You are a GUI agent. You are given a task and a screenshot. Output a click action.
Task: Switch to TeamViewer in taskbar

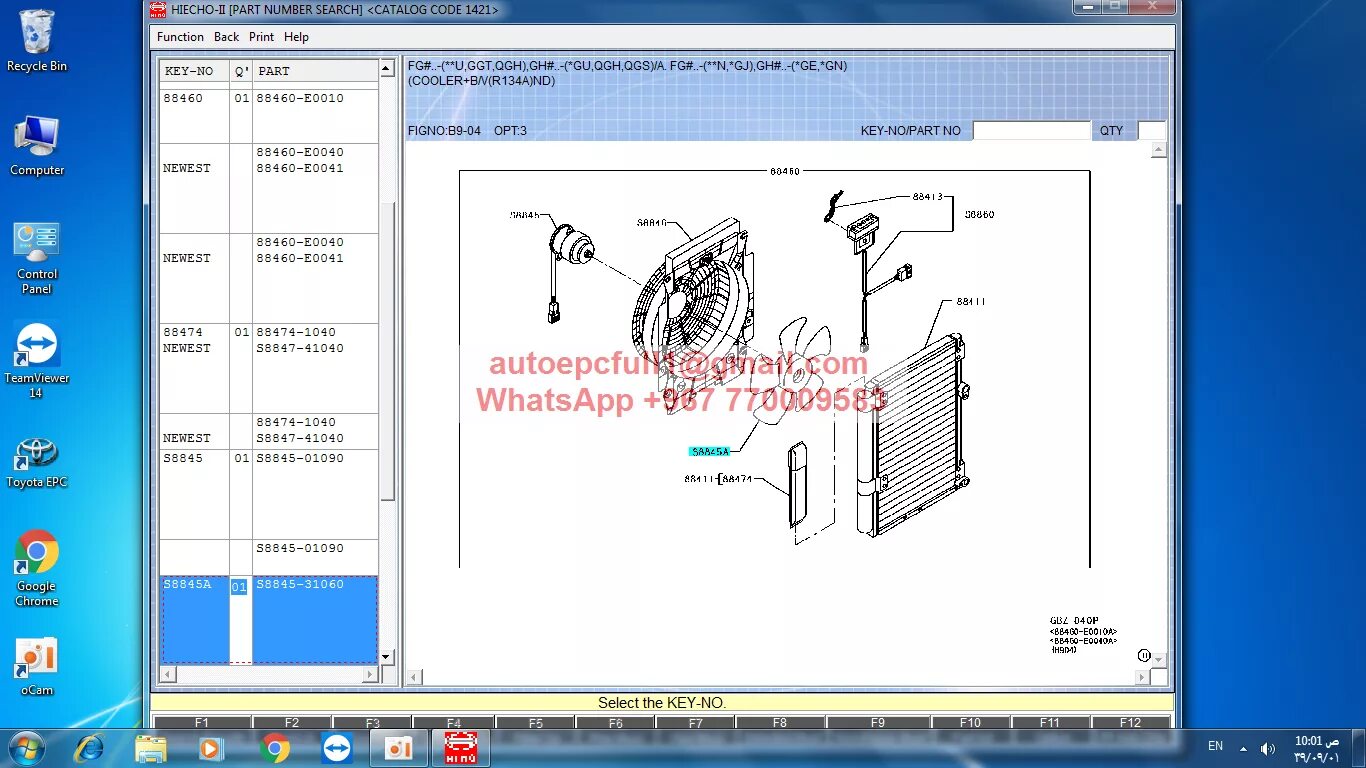pos(337,748)
